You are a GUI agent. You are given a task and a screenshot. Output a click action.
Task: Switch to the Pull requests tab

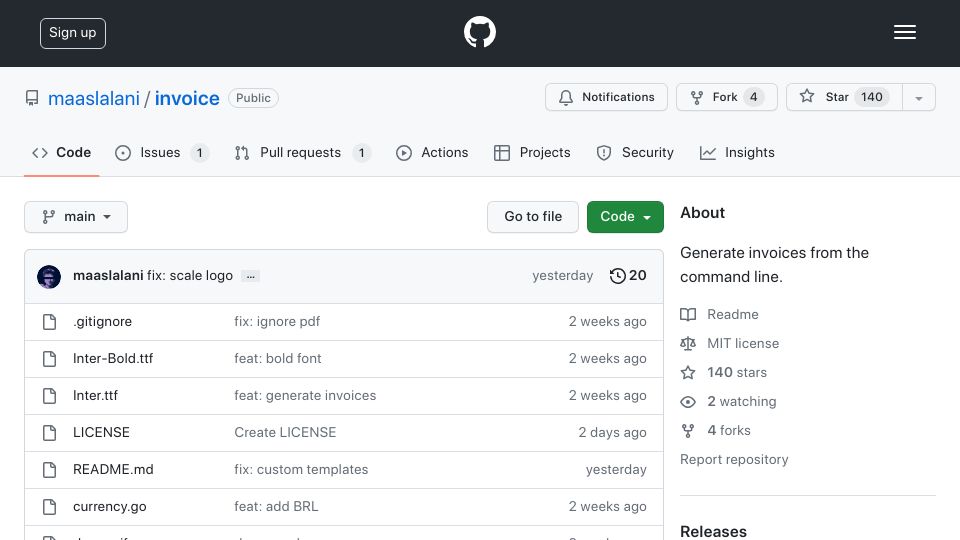(x=302, y=152)
